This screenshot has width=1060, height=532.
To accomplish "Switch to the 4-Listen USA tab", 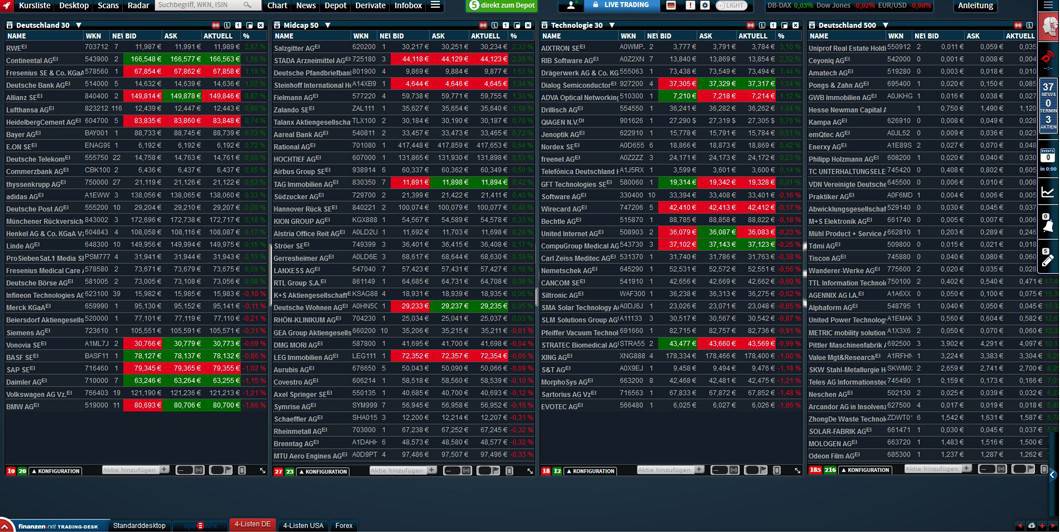I will point(303,525).
